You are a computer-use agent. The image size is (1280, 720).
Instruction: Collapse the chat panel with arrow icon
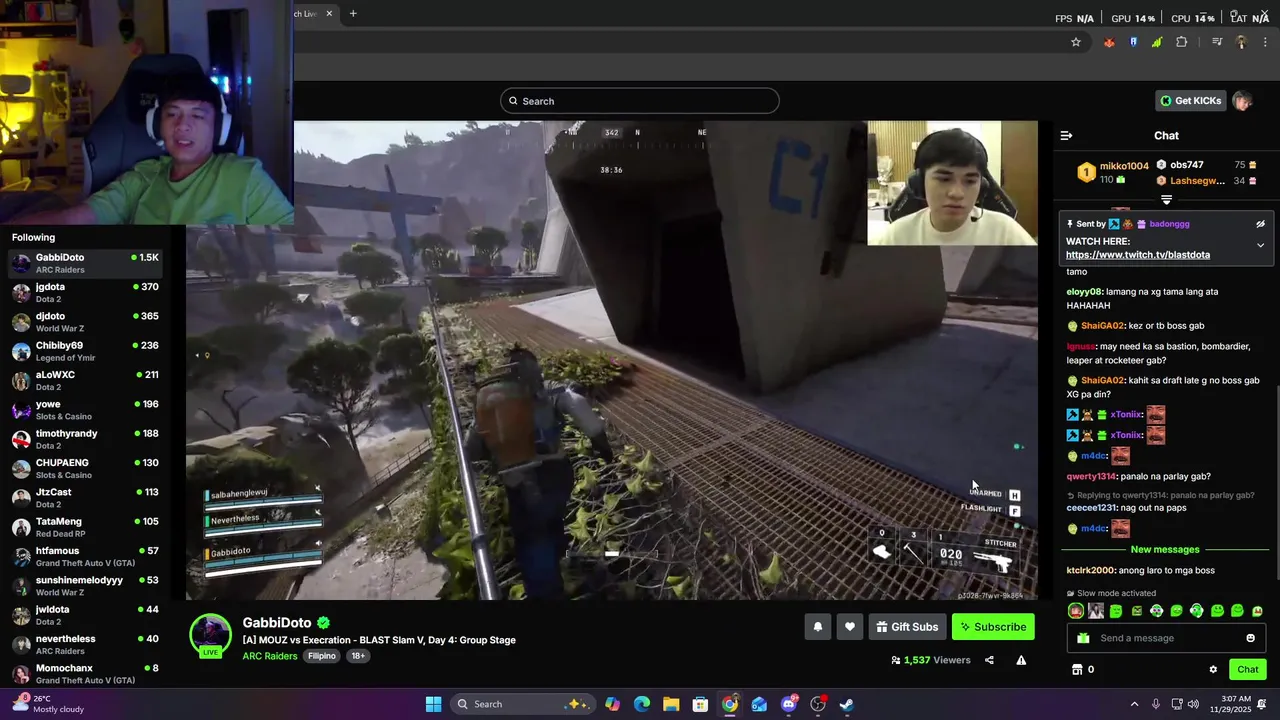click(1066, 135)
